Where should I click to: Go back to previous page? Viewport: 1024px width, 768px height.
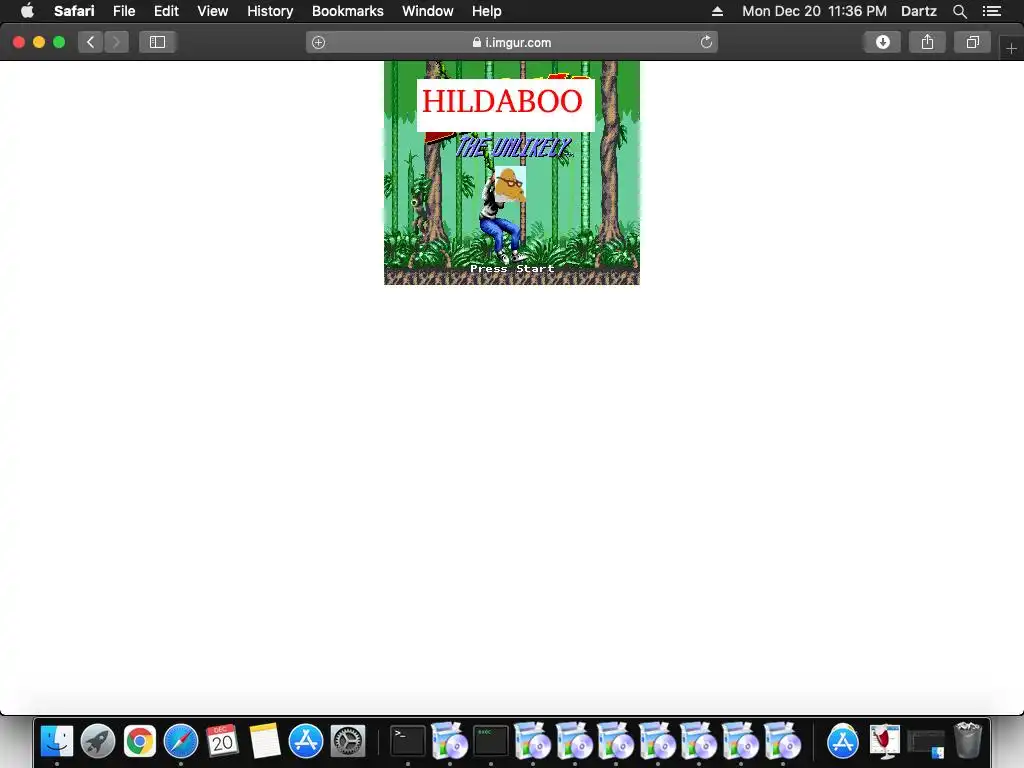click(91, 42)
